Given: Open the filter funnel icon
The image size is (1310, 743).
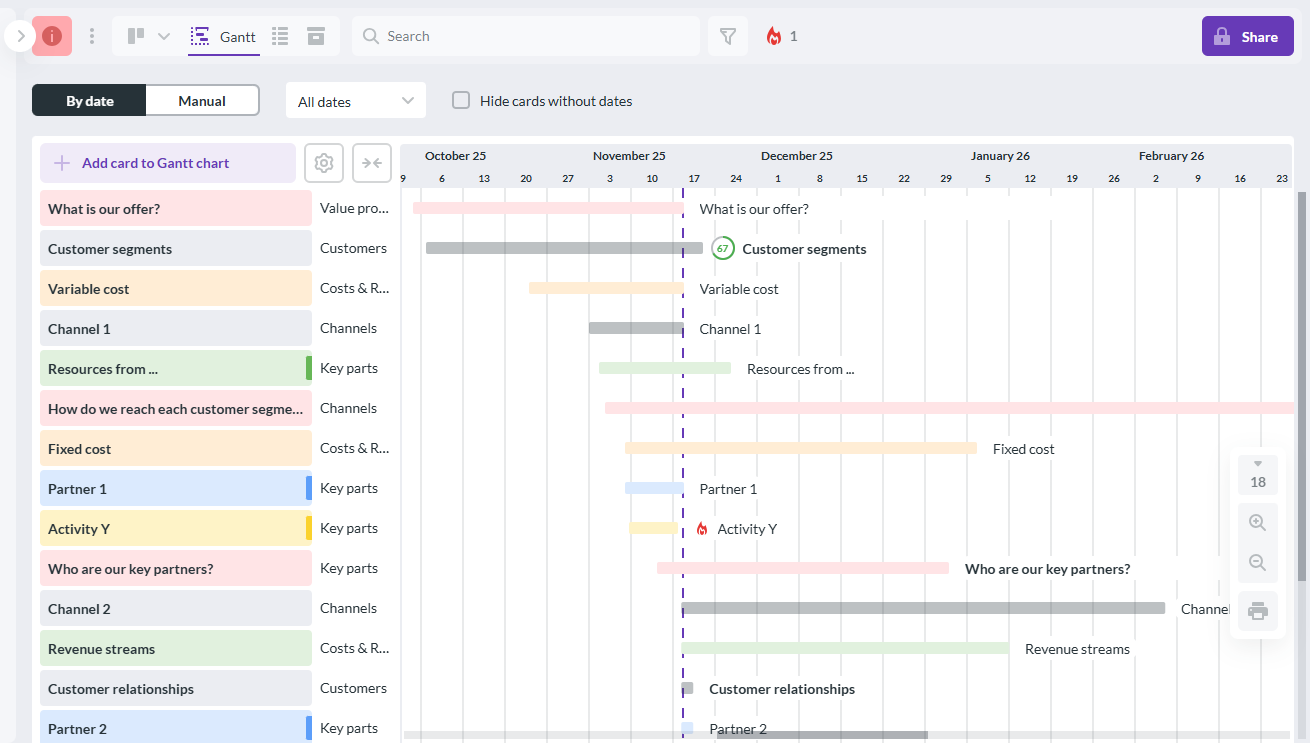Looking at the screenshot, I should (728, 36).
